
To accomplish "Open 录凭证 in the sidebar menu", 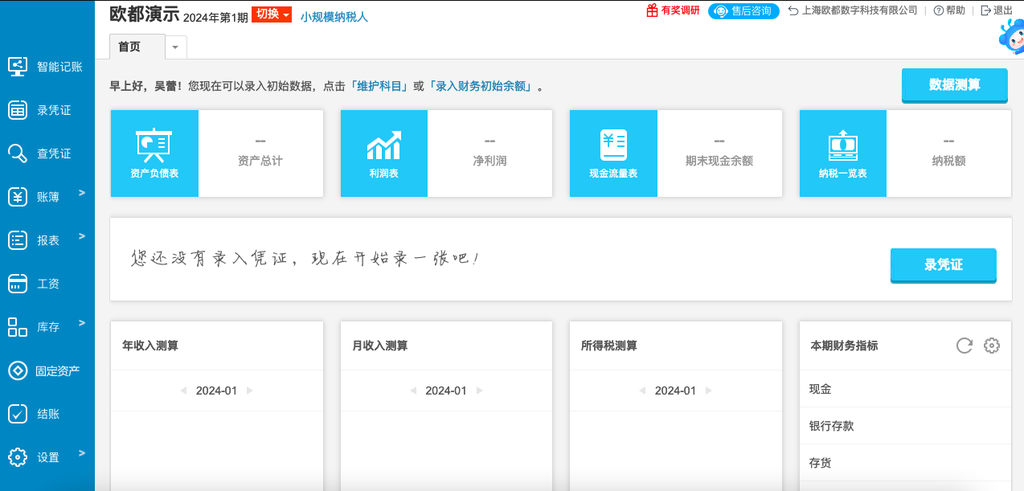I will coord(54,110).
